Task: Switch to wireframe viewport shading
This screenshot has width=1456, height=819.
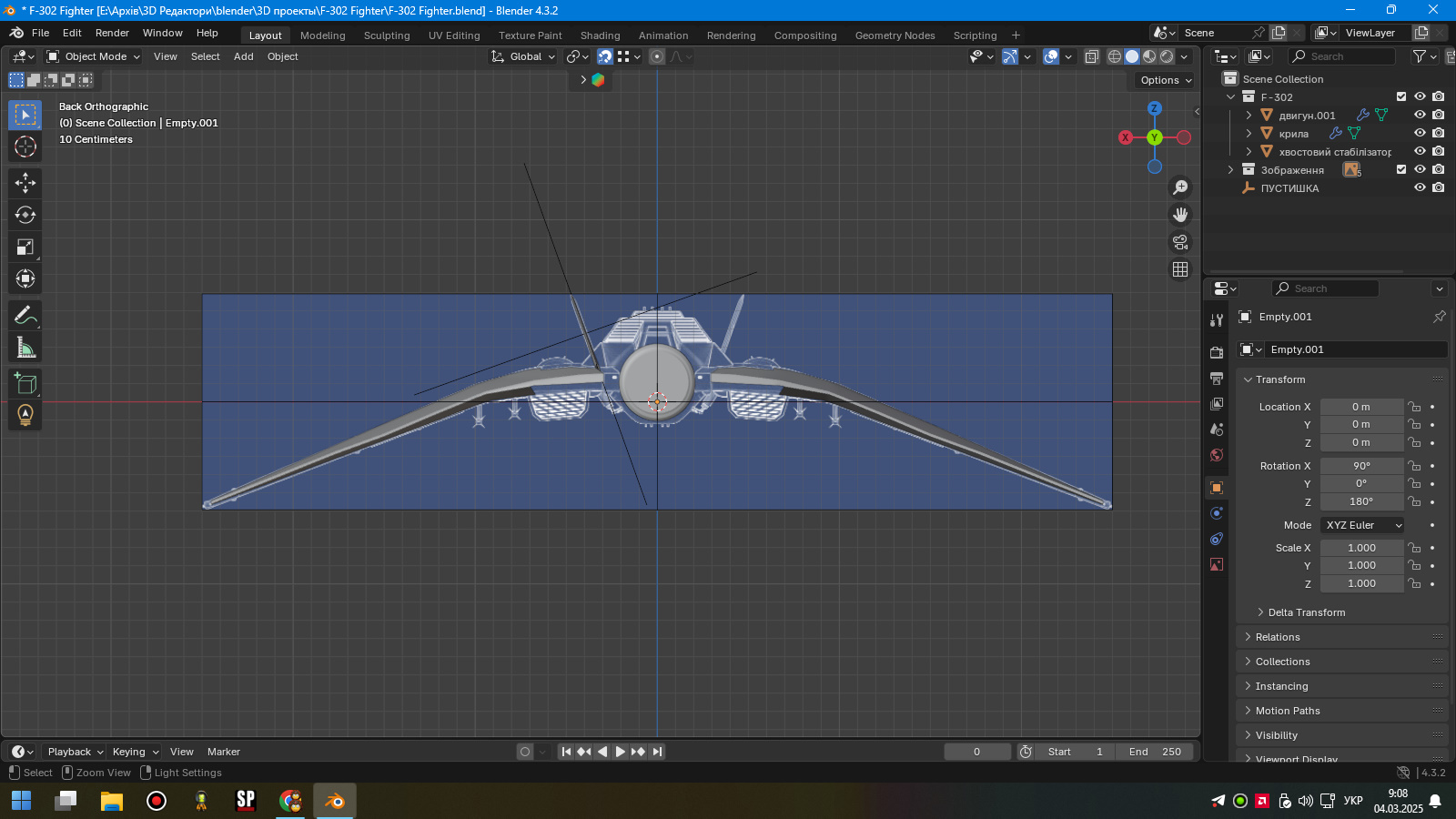Action: [1115, 56]
